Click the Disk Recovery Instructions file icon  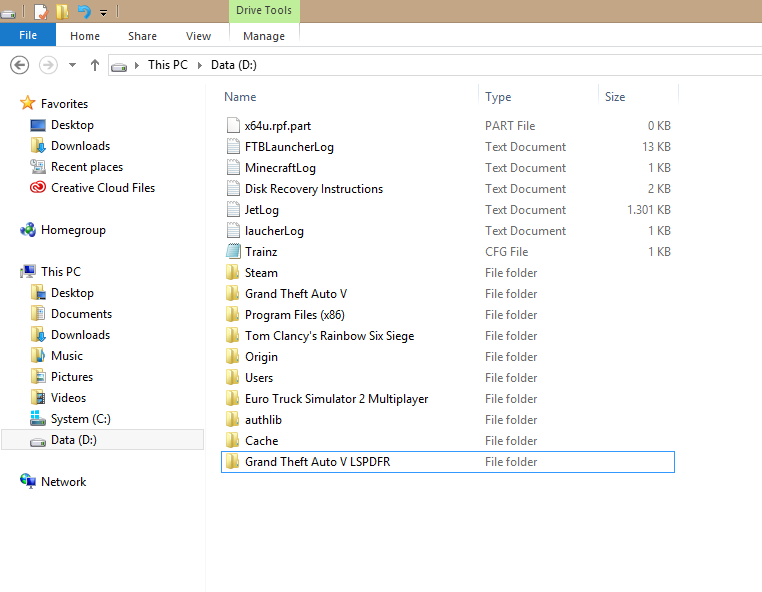[233, 189]
